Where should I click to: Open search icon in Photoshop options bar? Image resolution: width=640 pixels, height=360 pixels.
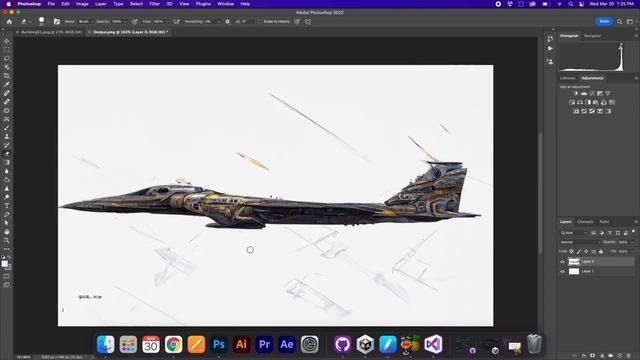[620, 22]
